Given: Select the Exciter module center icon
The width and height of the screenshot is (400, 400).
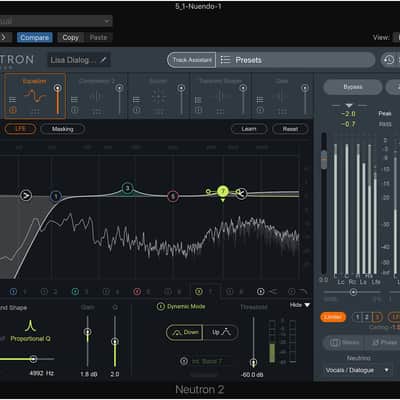Looking at the screenshot, I should point(159,97).
